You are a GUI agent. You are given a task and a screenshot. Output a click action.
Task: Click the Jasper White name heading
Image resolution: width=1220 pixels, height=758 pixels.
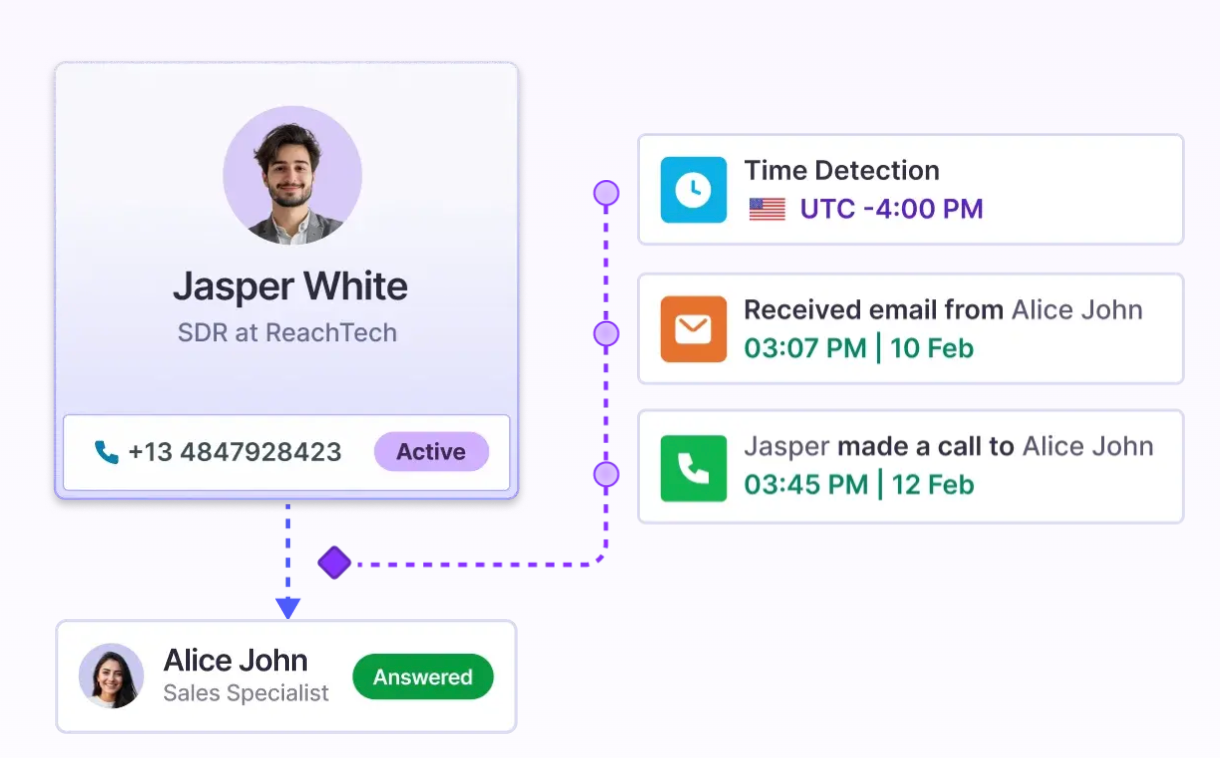pyautogui.click(x=290, y=287)
